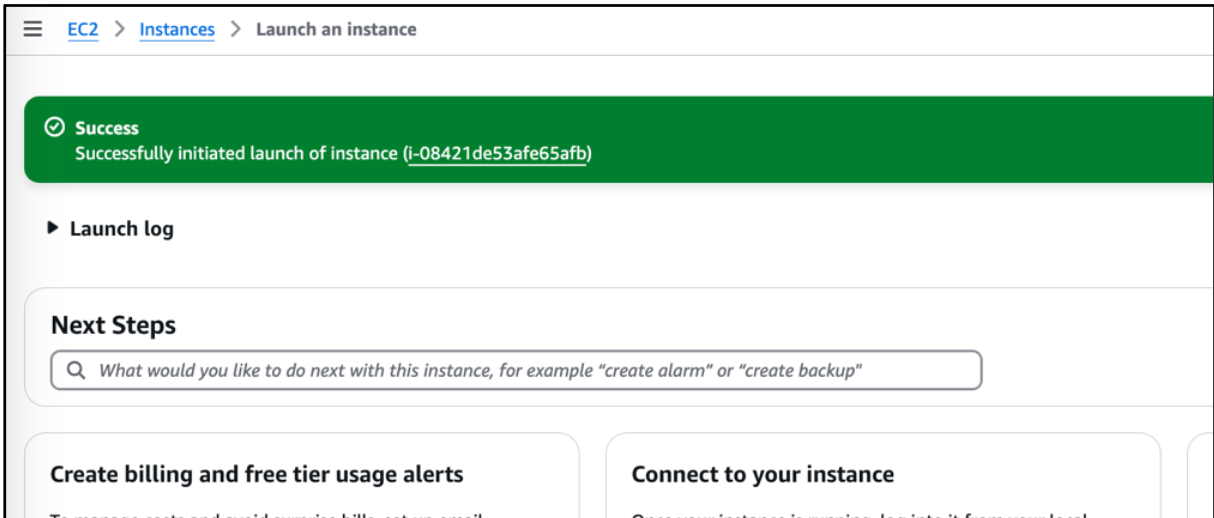Select the Connect to your instance heading
Screen dimensions: 1214x518
tap(763, 474)
